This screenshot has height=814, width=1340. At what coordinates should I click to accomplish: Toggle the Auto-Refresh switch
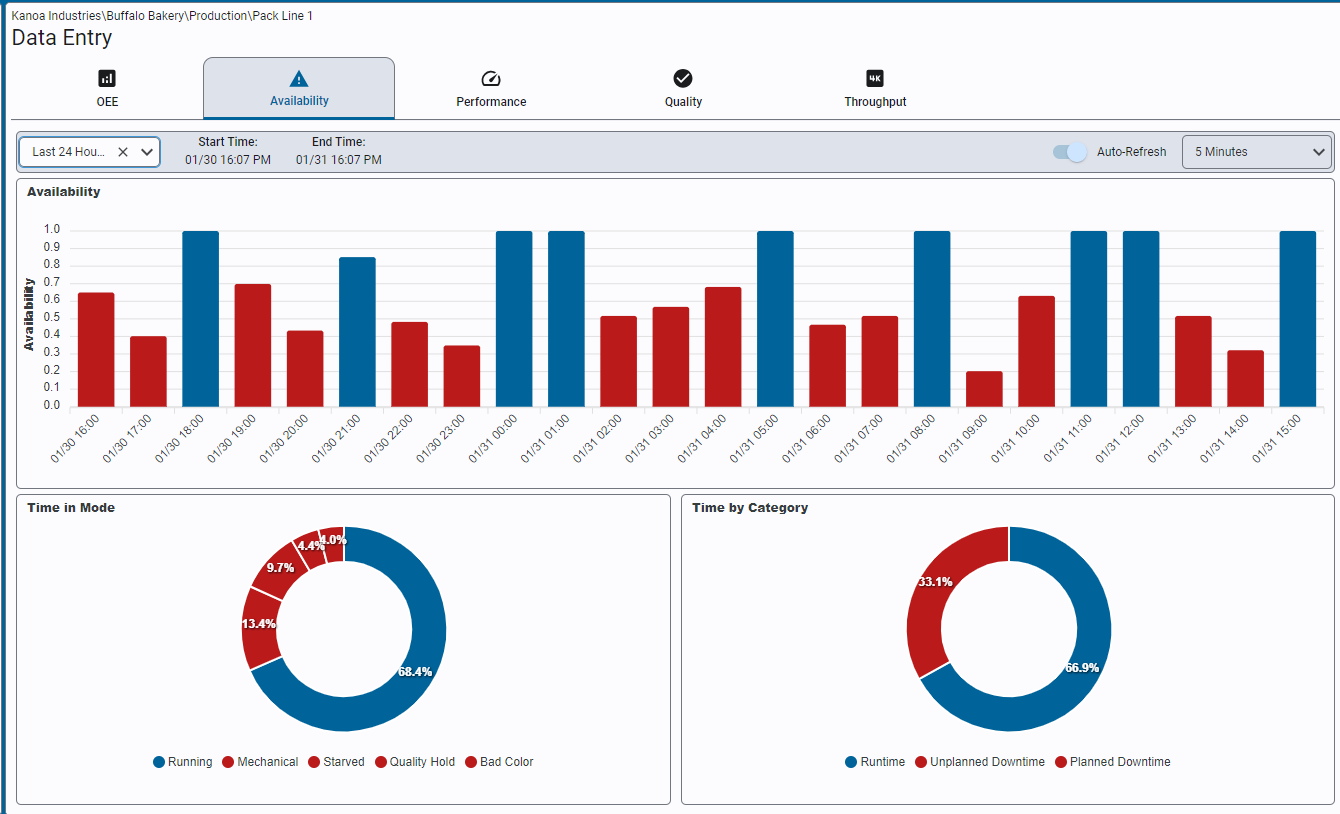coord(1070,152)
